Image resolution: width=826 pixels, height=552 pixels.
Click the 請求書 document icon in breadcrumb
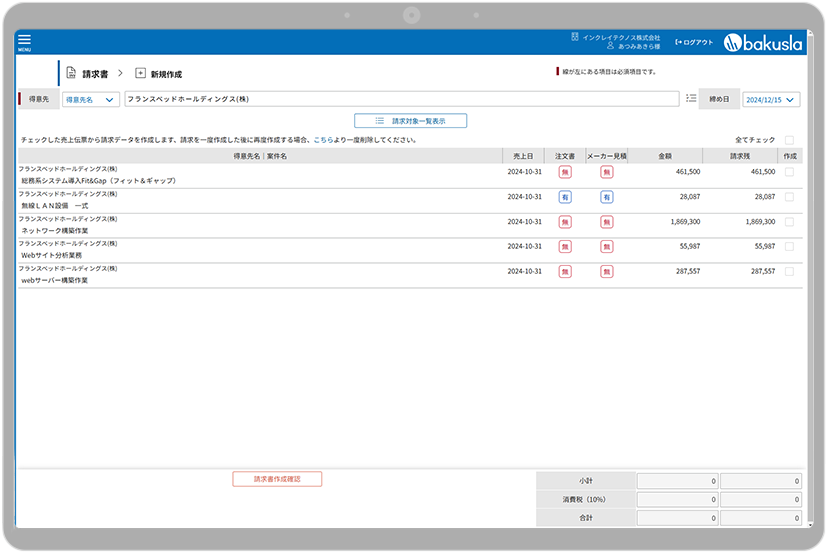[71, 74]
